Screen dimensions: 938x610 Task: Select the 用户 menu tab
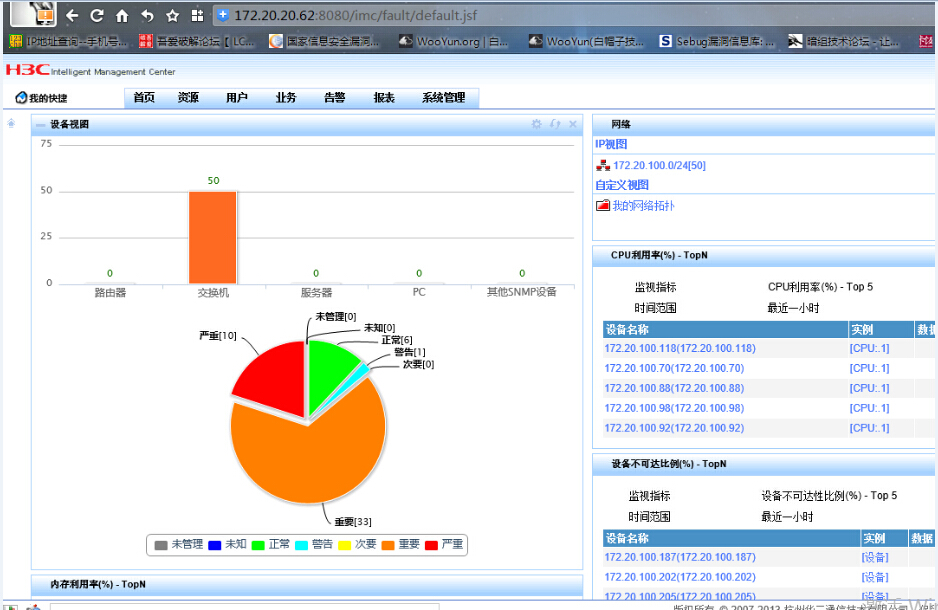(237, 97)
